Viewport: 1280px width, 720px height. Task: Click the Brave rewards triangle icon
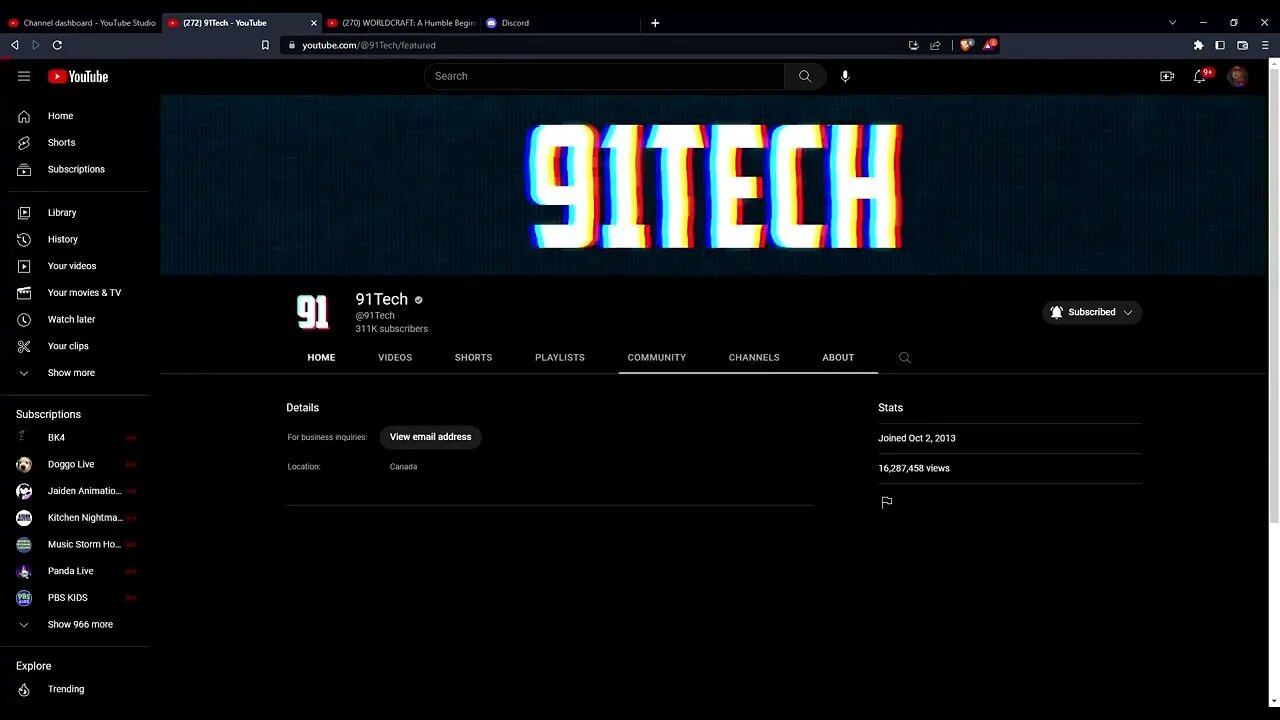pyautogui.click(x=988, y=45)
